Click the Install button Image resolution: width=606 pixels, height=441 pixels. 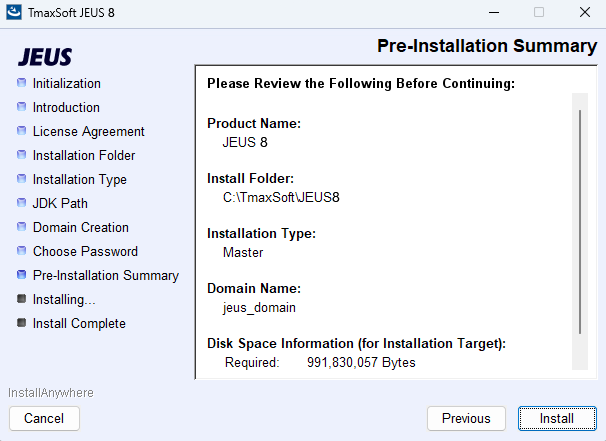(557, 418)
